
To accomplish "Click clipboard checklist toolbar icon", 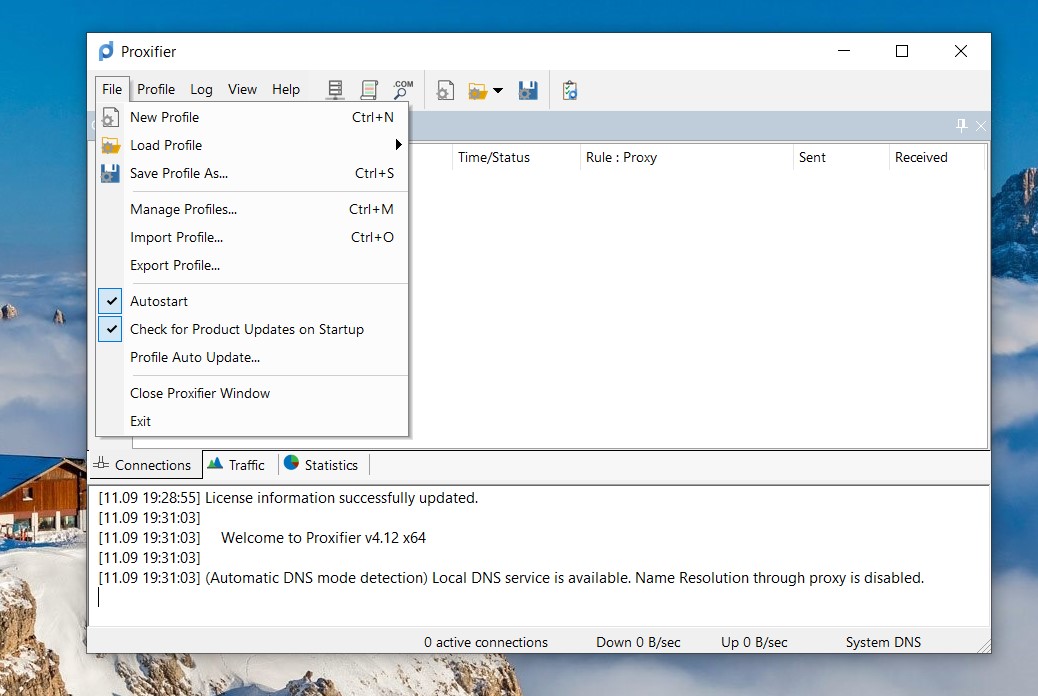I will (x=570, y=90).
